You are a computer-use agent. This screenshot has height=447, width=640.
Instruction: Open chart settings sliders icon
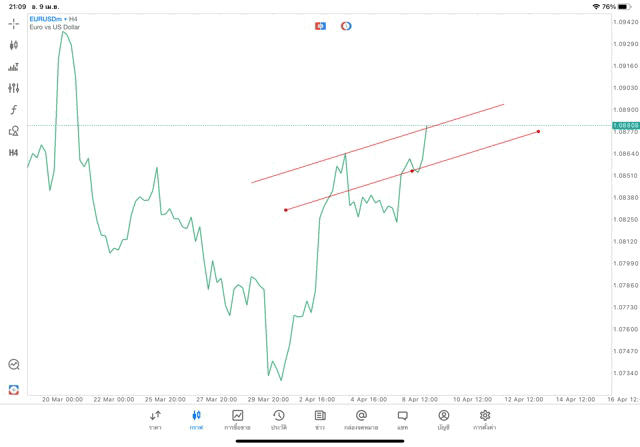click(14, 88)
